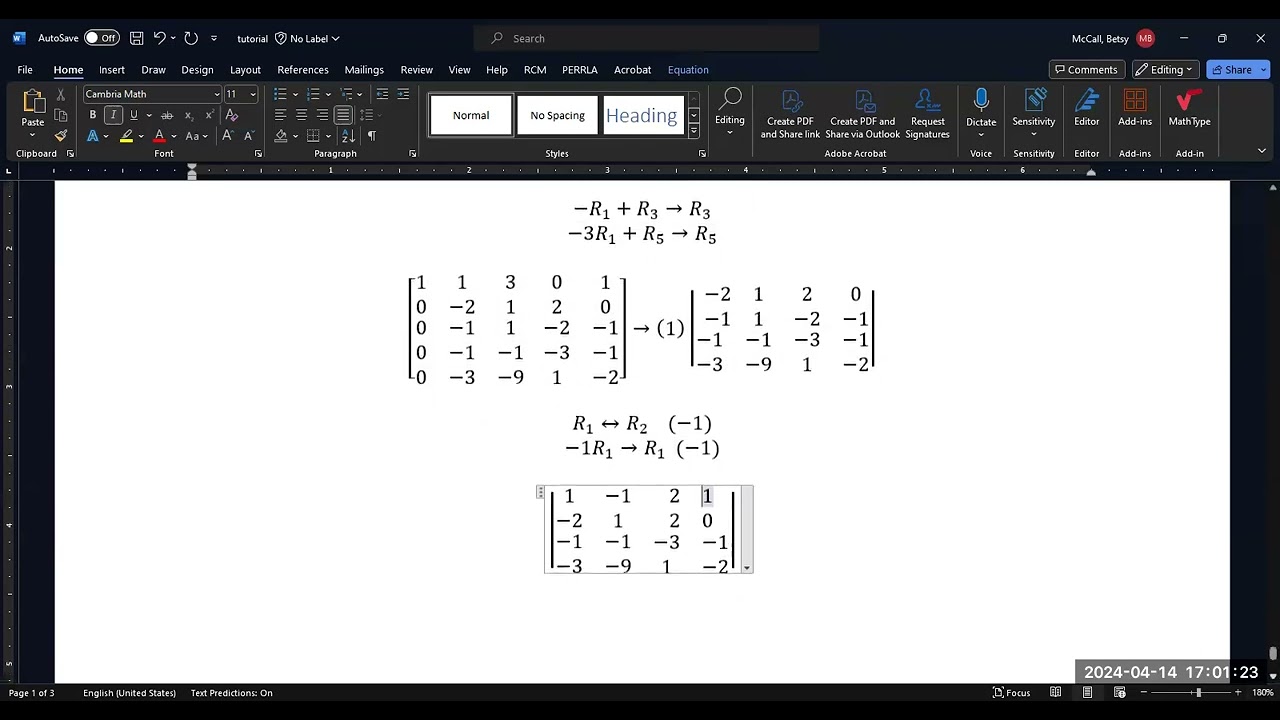Image resolution: width=1280 pixels, height=720 pixels.
Task: Apply the red font color
Action: click(x=159, y=135)
